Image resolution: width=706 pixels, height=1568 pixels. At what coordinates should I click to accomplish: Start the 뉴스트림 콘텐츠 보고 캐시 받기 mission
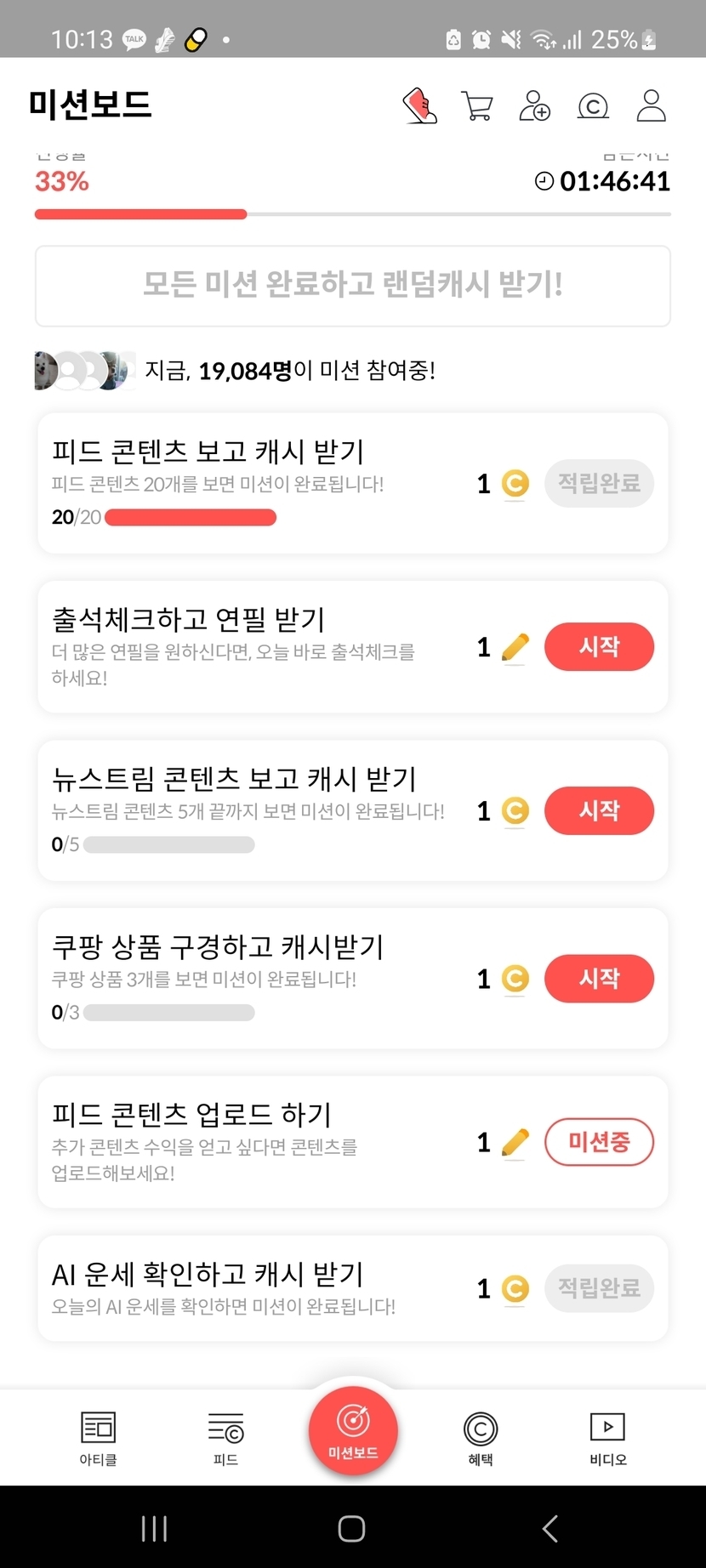(x=599, y=810)
